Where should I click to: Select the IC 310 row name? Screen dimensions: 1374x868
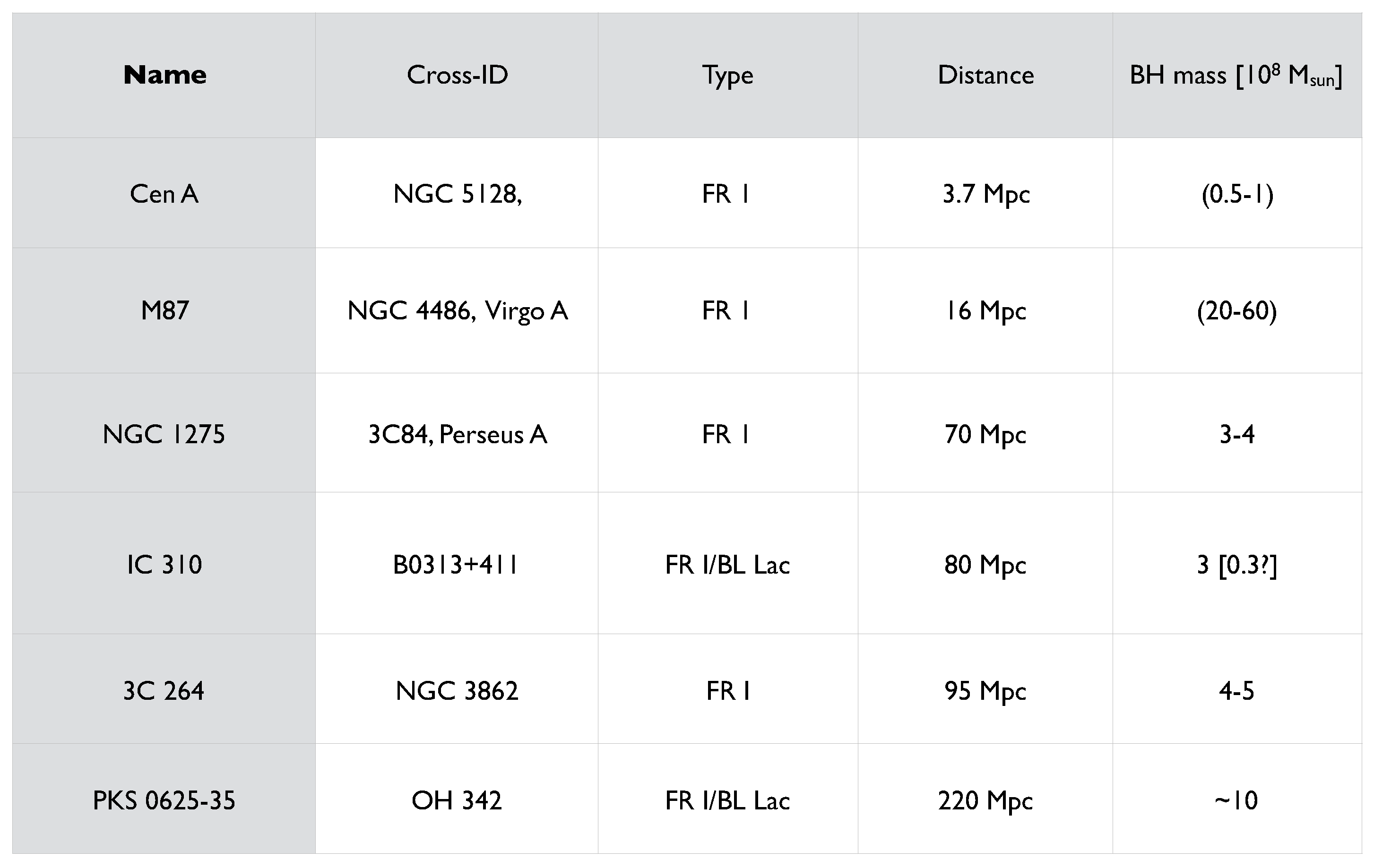pyautogui.click(x=164, y=565)
